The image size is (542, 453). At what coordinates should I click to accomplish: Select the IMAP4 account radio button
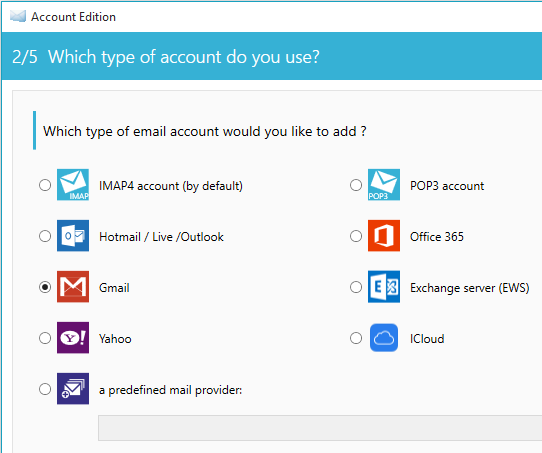coord(45,185)
